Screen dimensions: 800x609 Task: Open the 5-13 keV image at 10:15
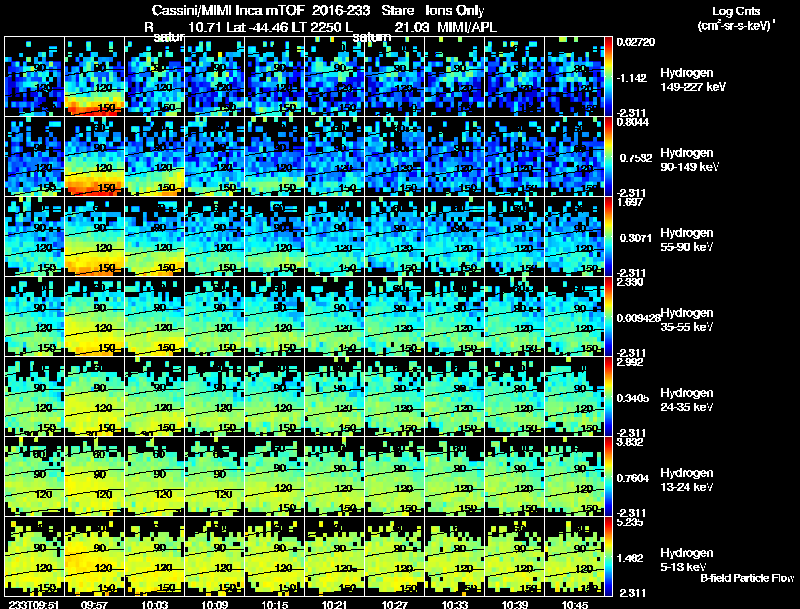point(274,557)
